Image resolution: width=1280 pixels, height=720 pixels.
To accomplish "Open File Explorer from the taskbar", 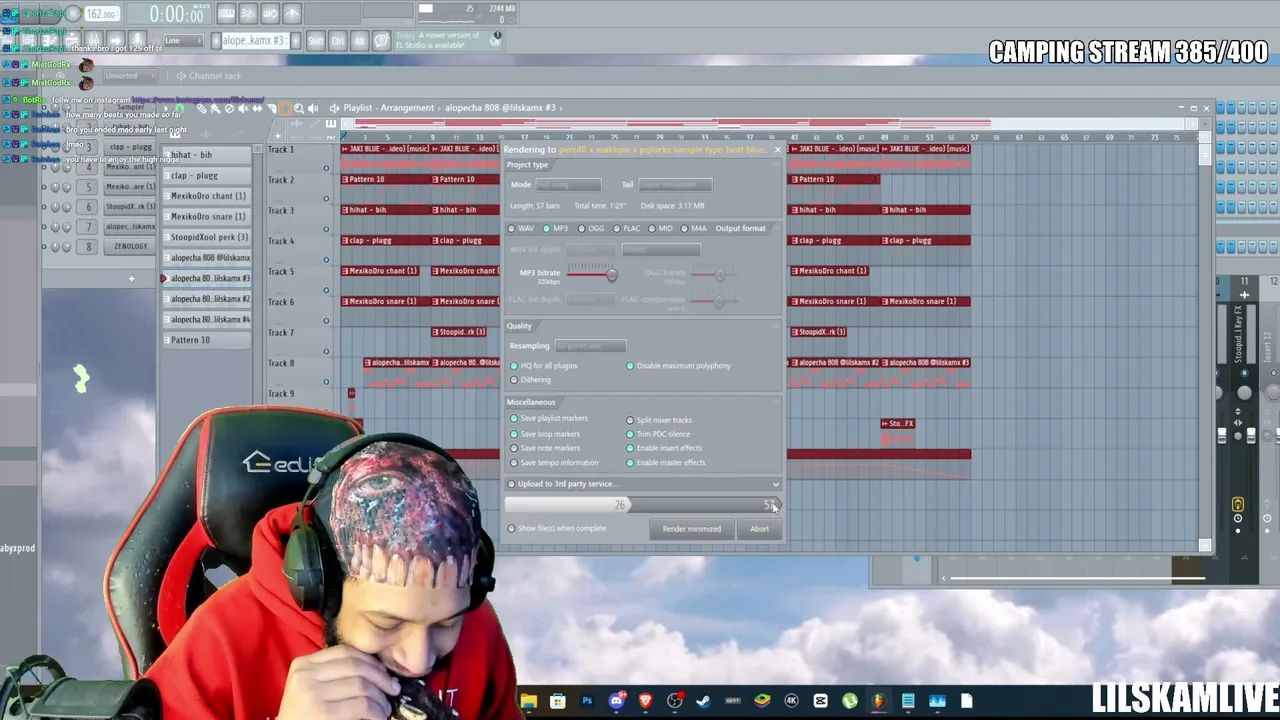I will point(529,701).
